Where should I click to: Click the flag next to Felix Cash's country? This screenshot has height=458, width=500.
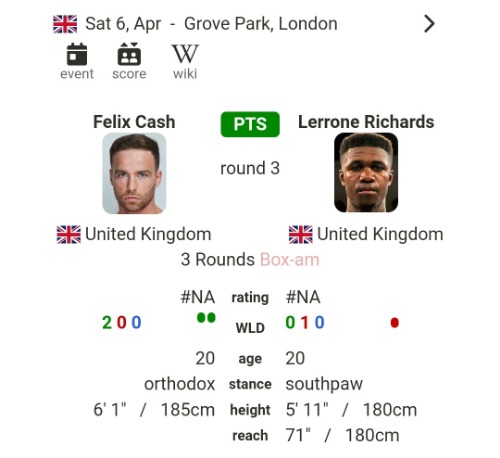(68, 234)
